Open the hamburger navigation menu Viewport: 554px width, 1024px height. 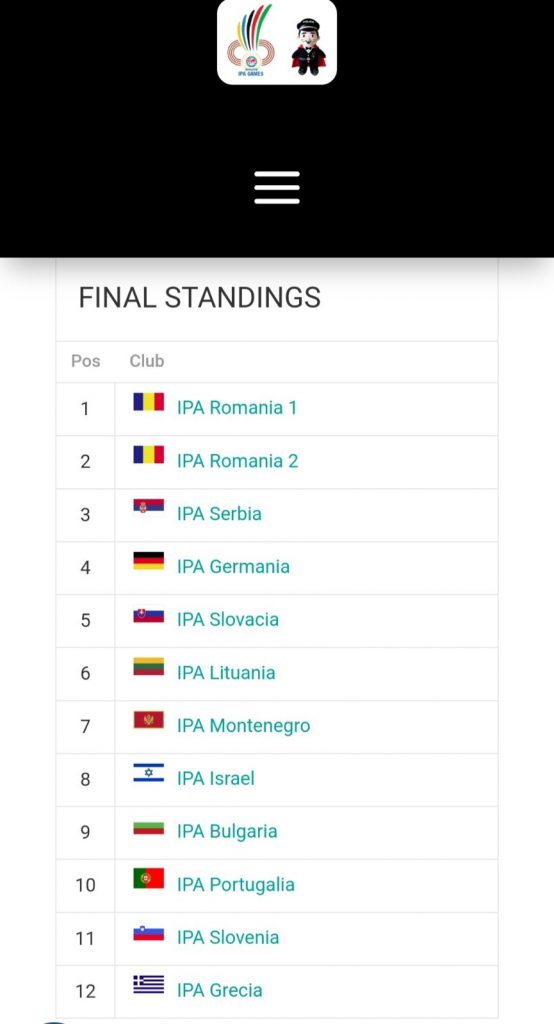pos(277,187)
